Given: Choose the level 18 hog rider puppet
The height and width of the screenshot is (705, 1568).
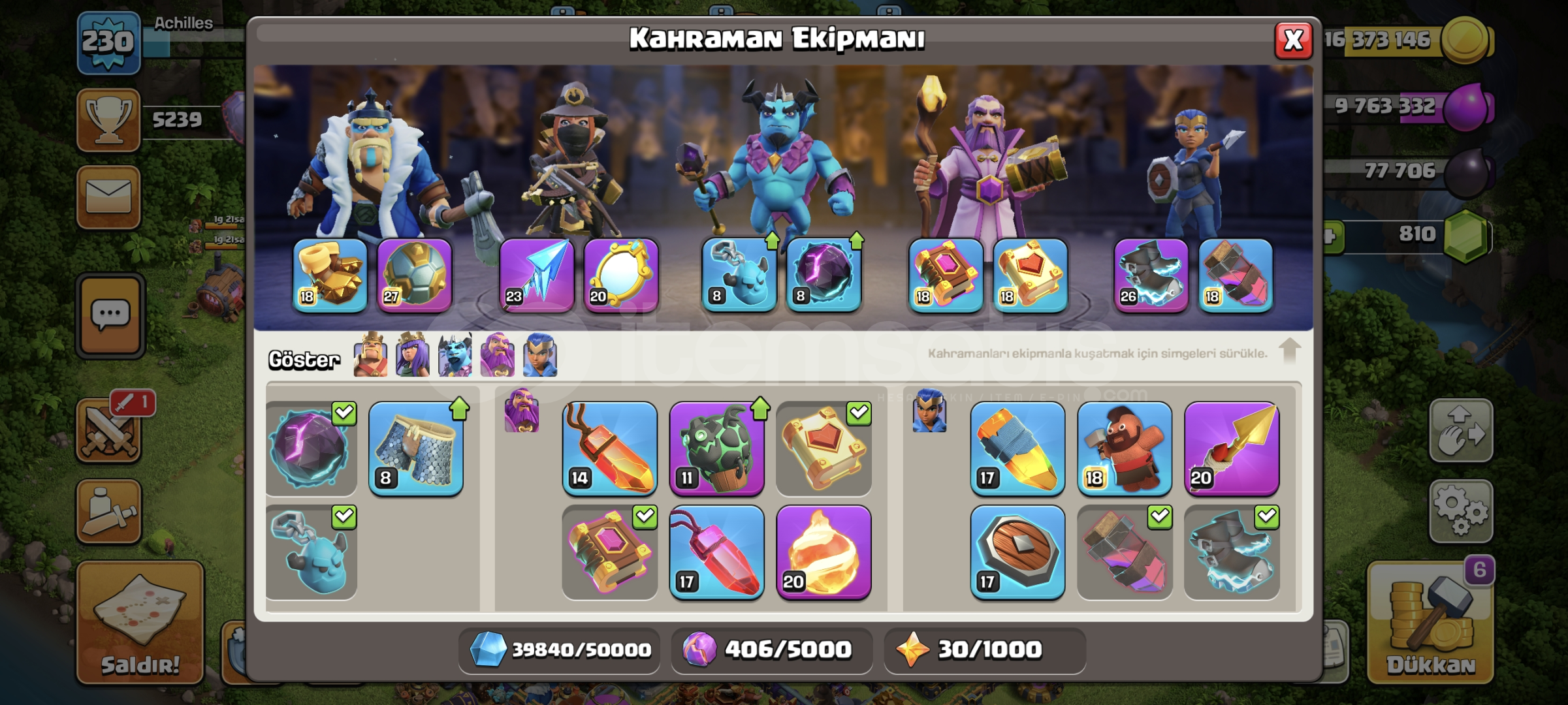Looking at the screenshot, I should [x=1124, y=448].
